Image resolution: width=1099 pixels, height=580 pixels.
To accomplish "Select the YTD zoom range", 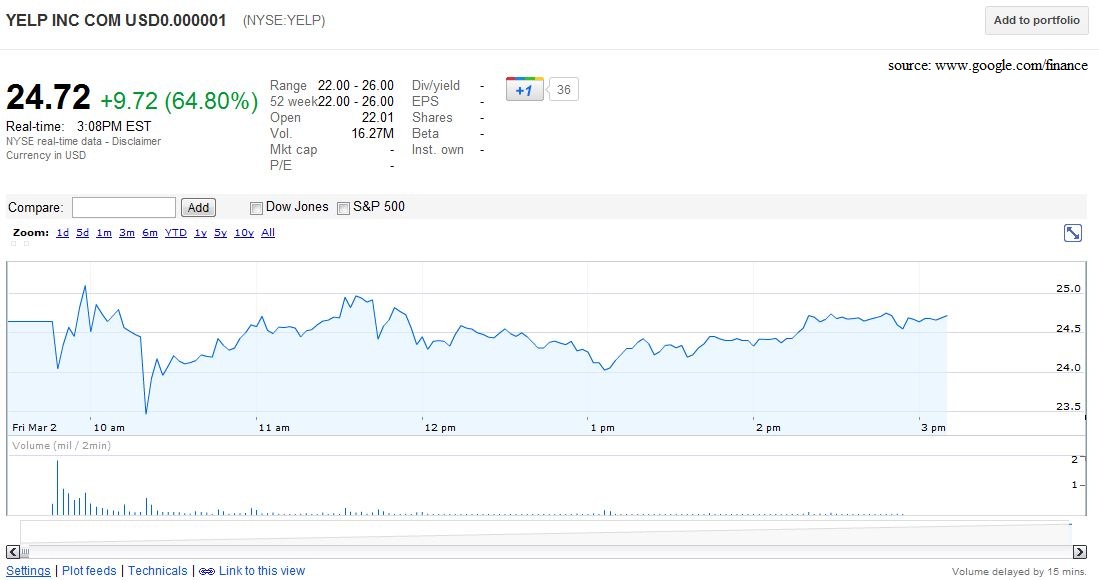I will [175, 233].
